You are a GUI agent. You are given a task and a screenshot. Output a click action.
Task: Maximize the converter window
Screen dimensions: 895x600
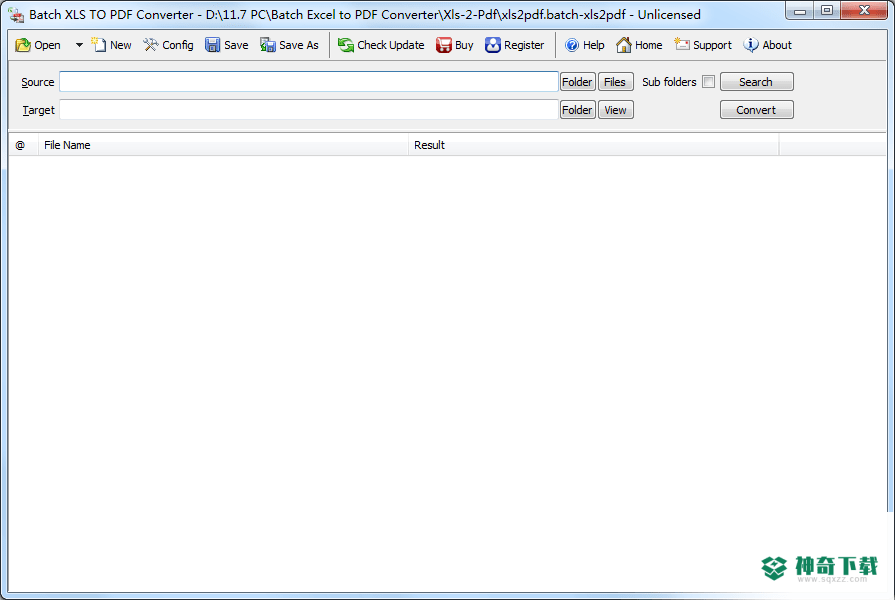(827, 10)
